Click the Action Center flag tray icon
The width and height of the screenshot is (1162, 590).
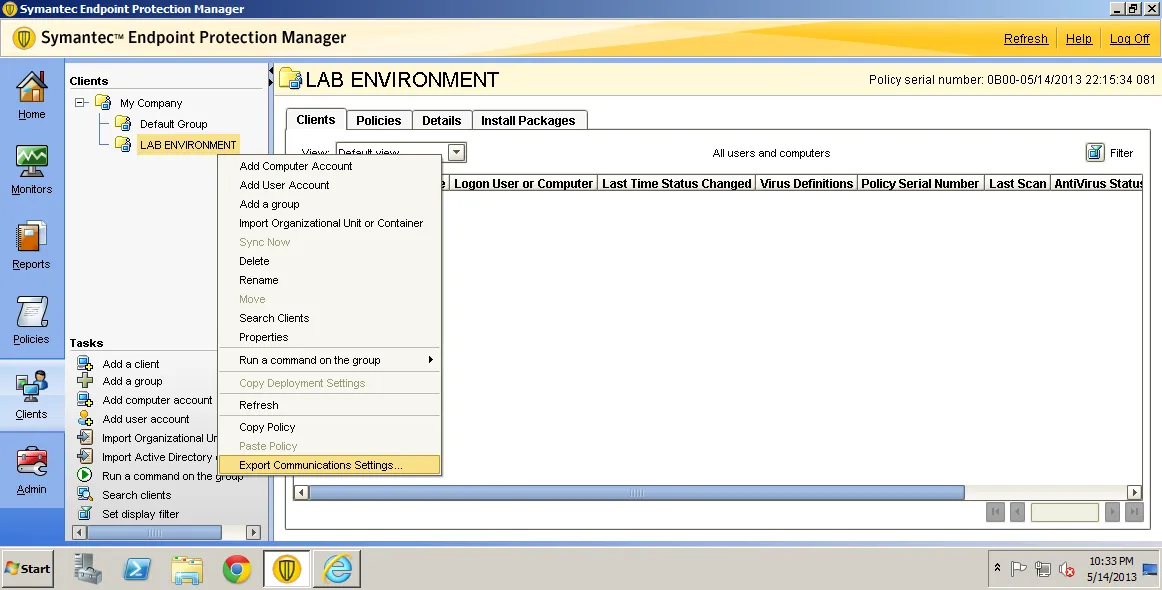pyautogui.click(x=1019, y=569)
